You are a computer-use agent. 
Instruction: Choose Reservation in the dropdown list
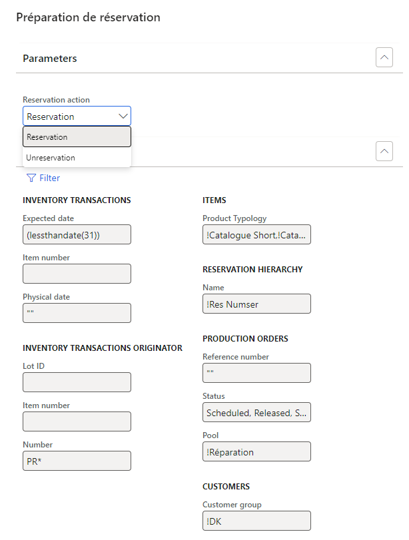pyautogui.click(x=77, y=137)
